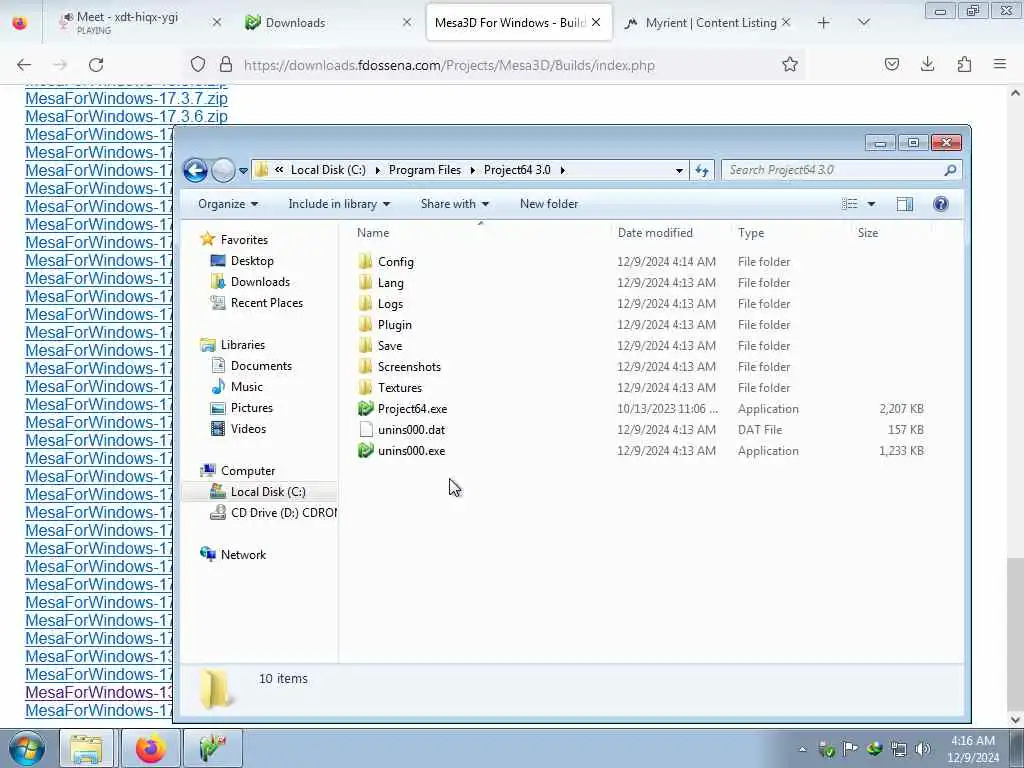
Task: Open Project64 taskbar button
Action: point(213,748)
